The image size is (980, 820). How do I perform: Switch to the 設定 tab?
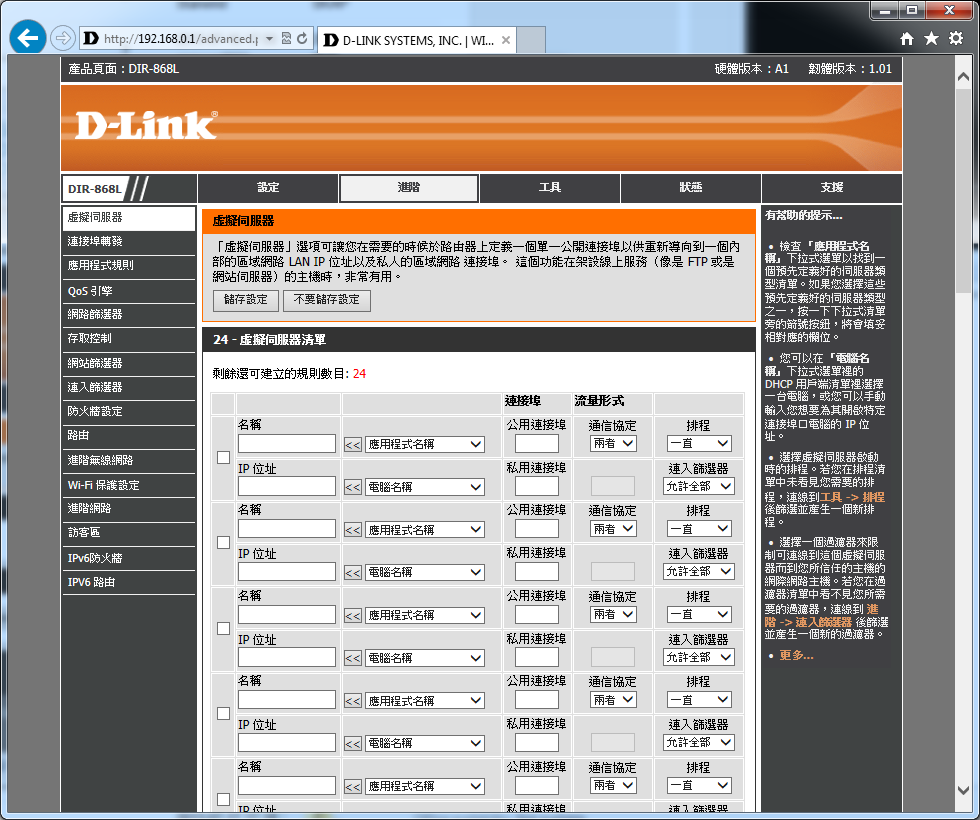click(x=268, y=188)
